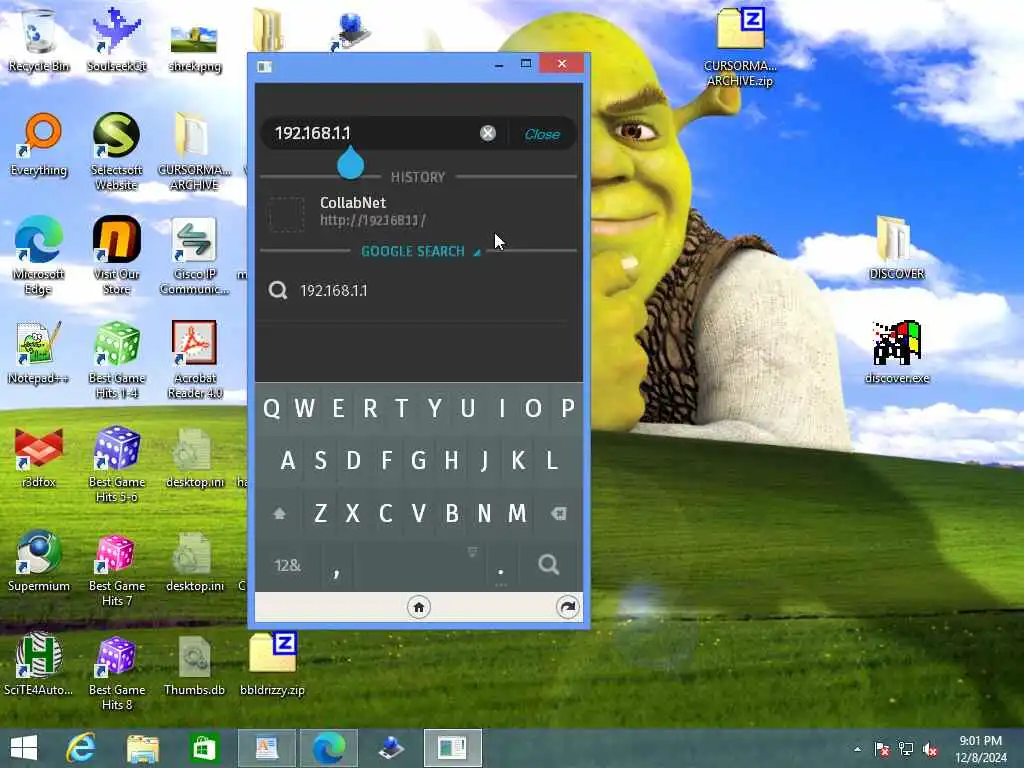Select the 192.168.1.1 search suggestion

pos(418,291)
